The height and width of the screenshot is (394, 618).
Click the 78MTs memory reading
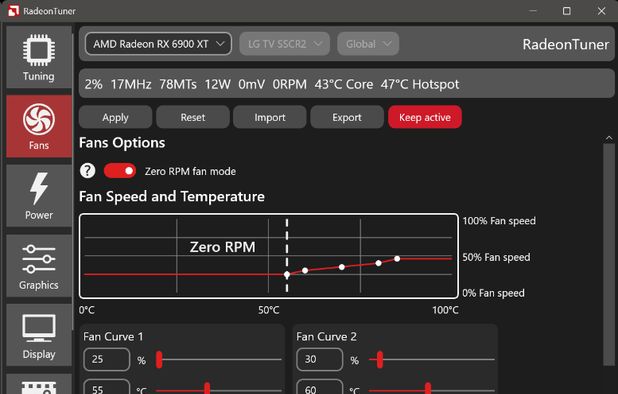click(178, 84)
